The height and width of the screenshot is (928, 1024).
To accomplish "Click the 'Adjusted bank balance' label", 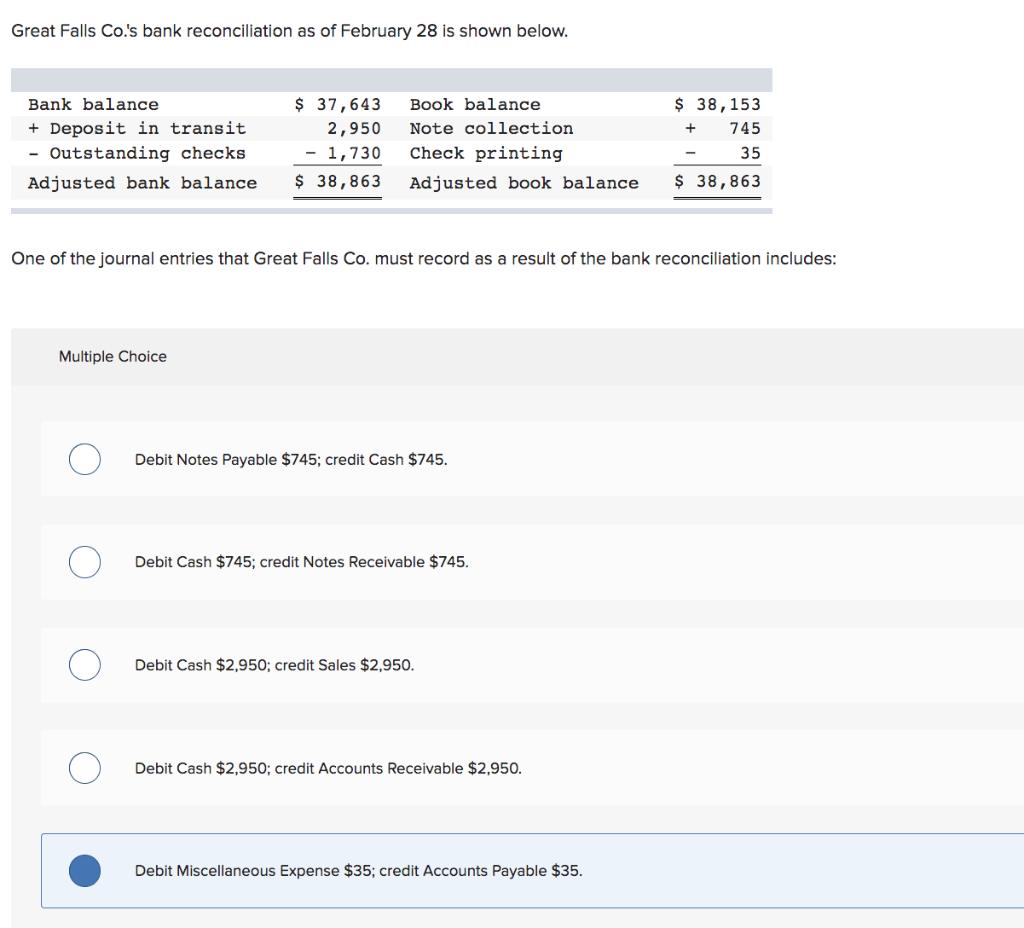I will 142,183.
